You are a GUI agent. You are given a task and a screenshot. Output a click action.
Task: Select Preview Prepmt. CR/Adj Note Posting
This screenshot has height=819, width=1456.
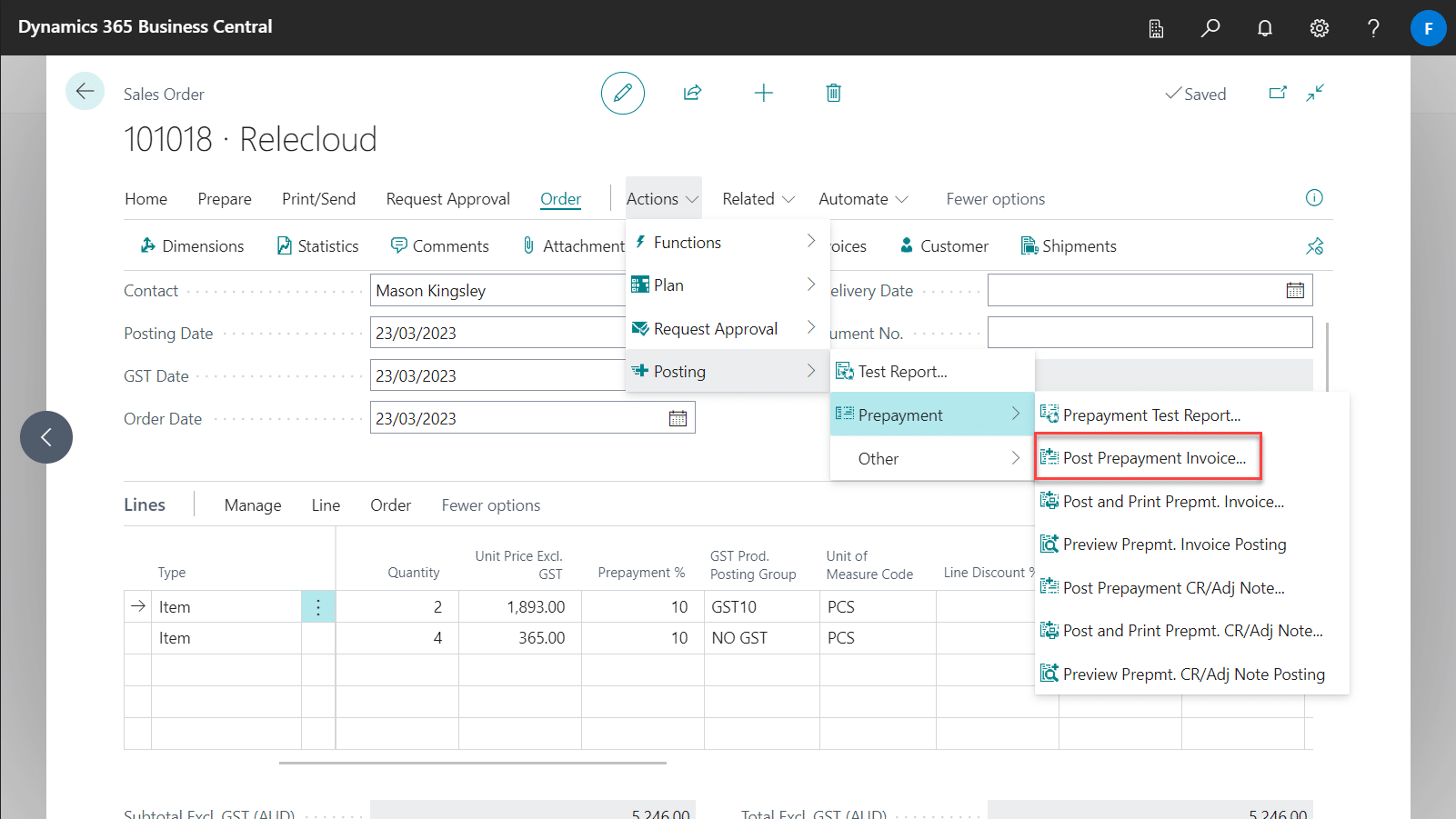tap(1191, 674)
